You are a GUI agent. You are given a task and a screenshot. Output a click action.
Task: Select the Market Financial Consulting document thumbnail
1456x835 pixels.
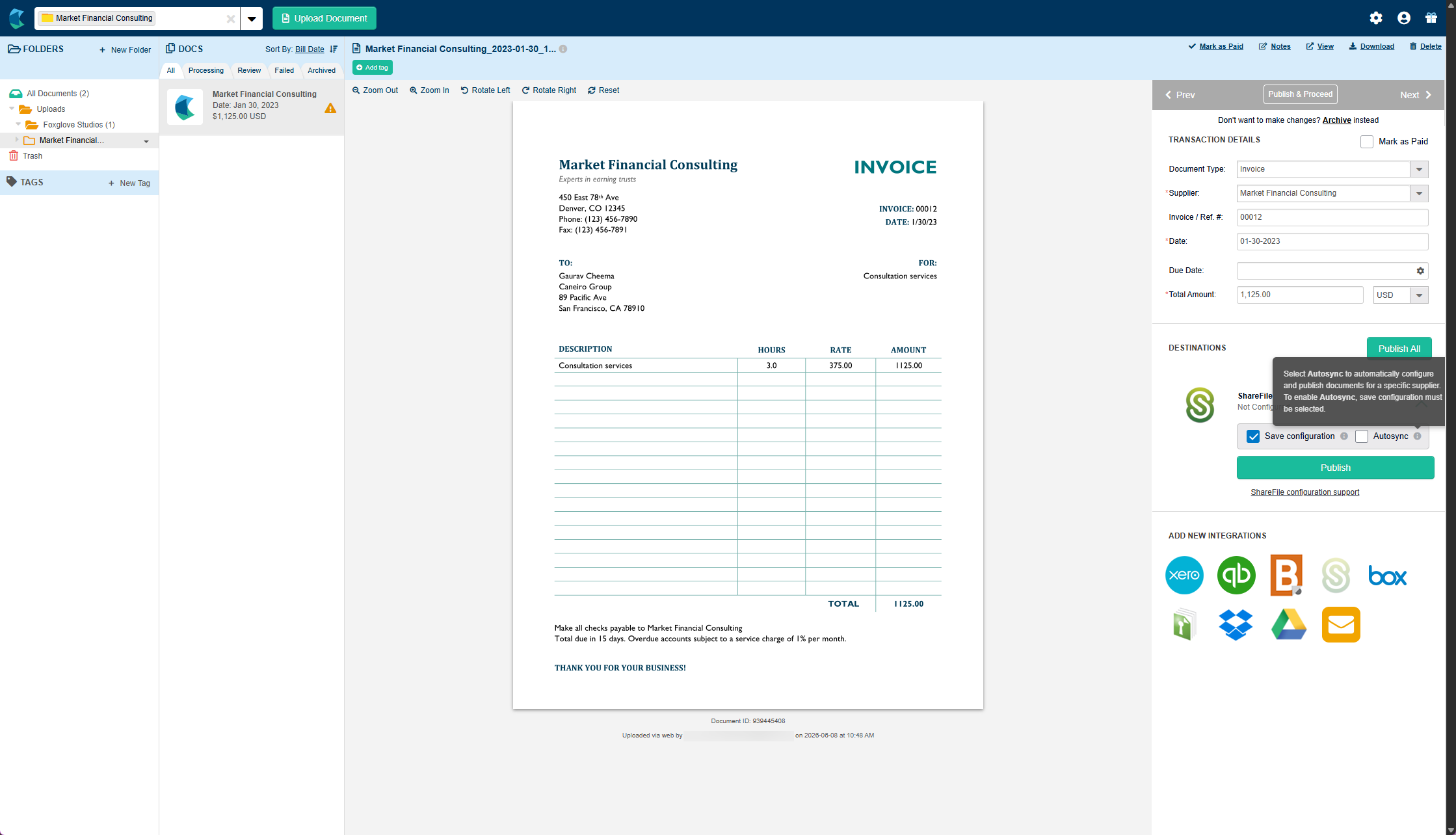pos(185,107)
